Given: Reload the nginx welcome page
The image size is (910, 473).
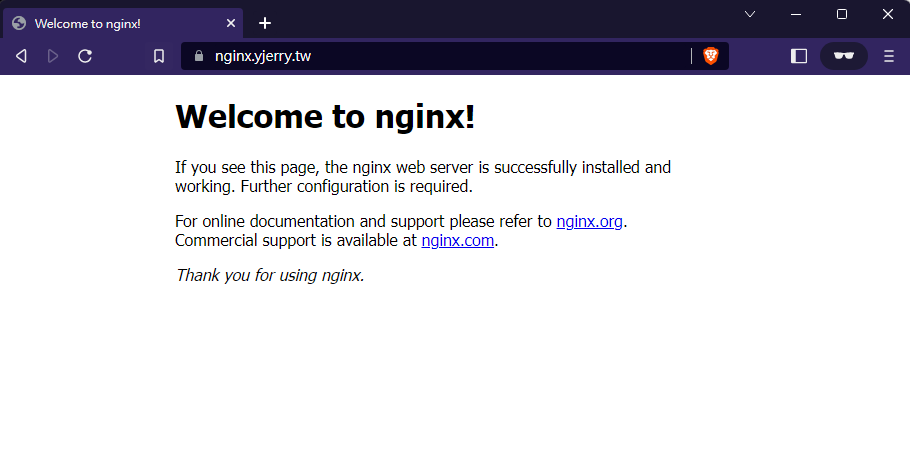Looking at the screenshot, I should [85, 56].
